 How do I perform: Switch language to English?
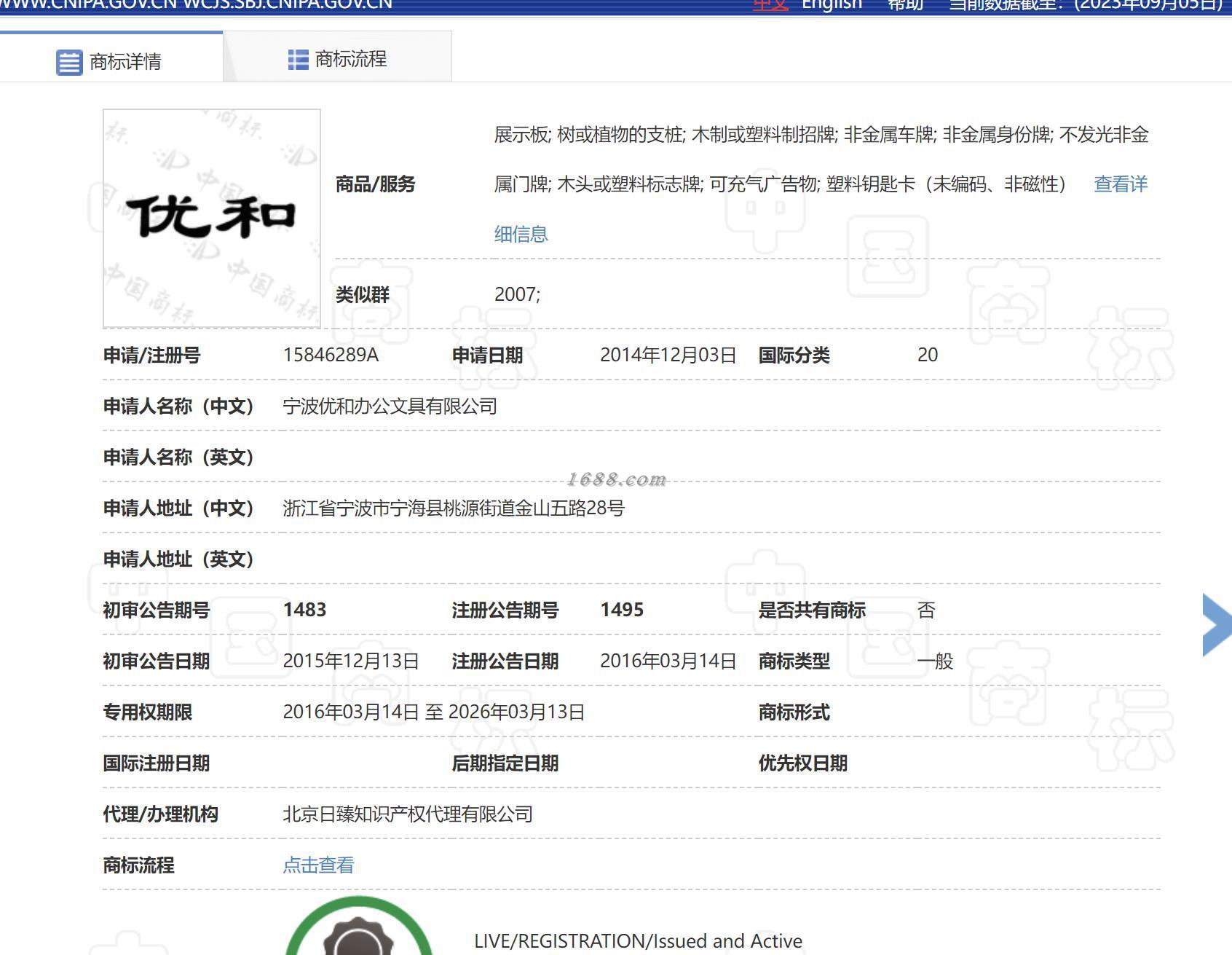(x=832, y=4)
